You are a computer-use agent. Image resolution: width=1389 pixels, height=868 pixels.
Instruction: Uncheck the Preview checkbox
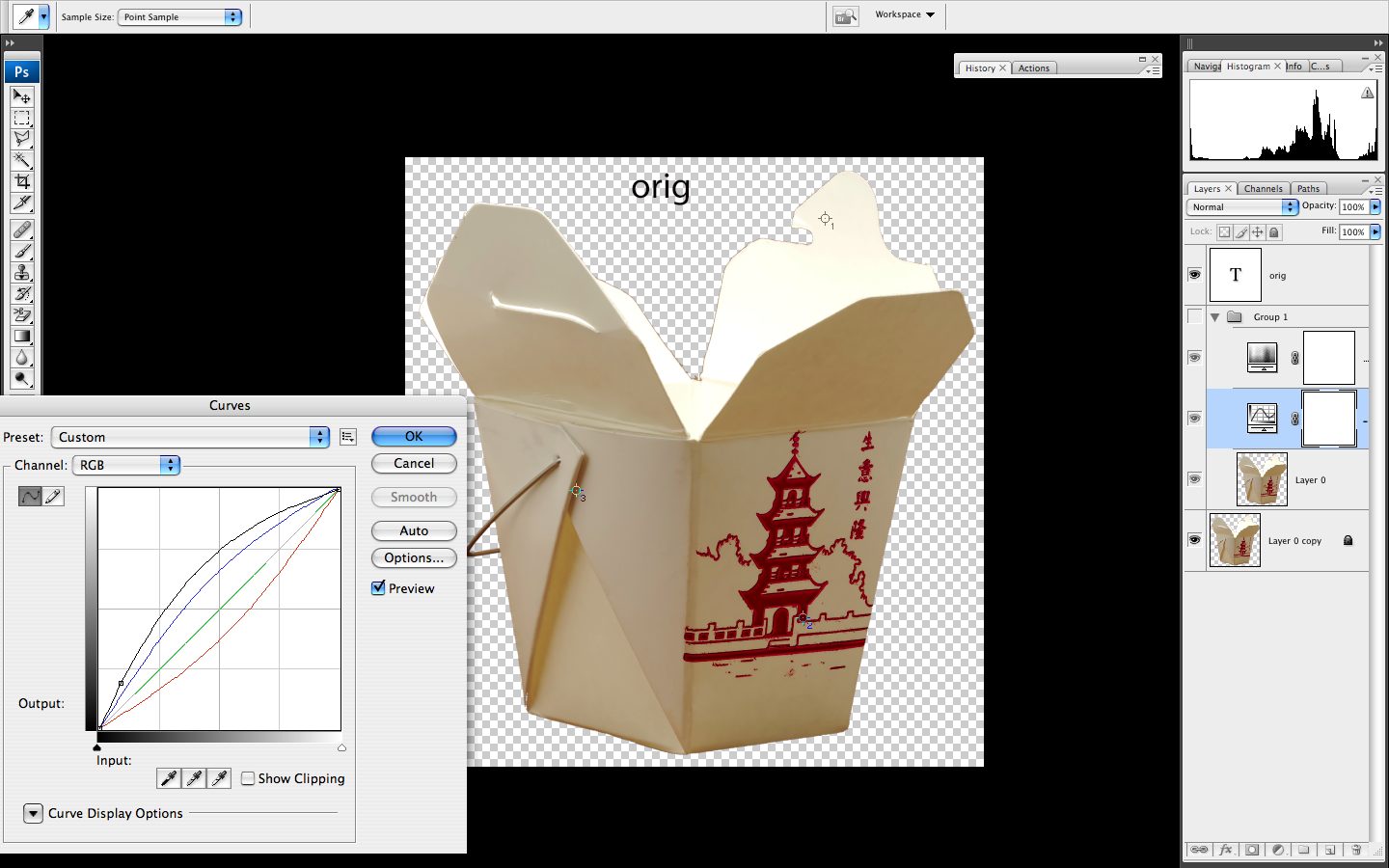(379, 588)
